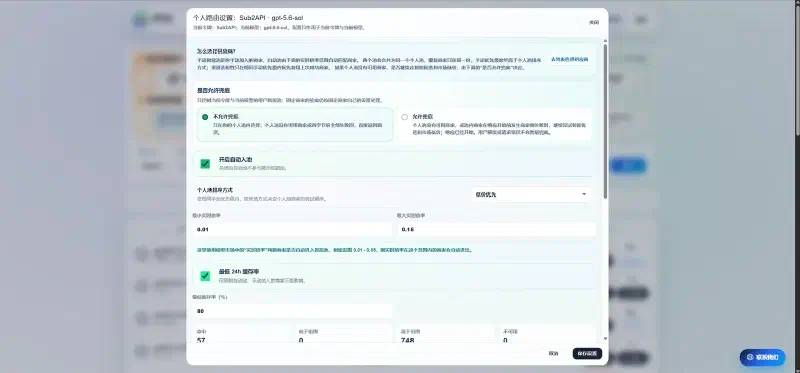The width and height of the screenshot is (800, 373).
Task: Click the cancel button beside save
Action: point(554,354)
